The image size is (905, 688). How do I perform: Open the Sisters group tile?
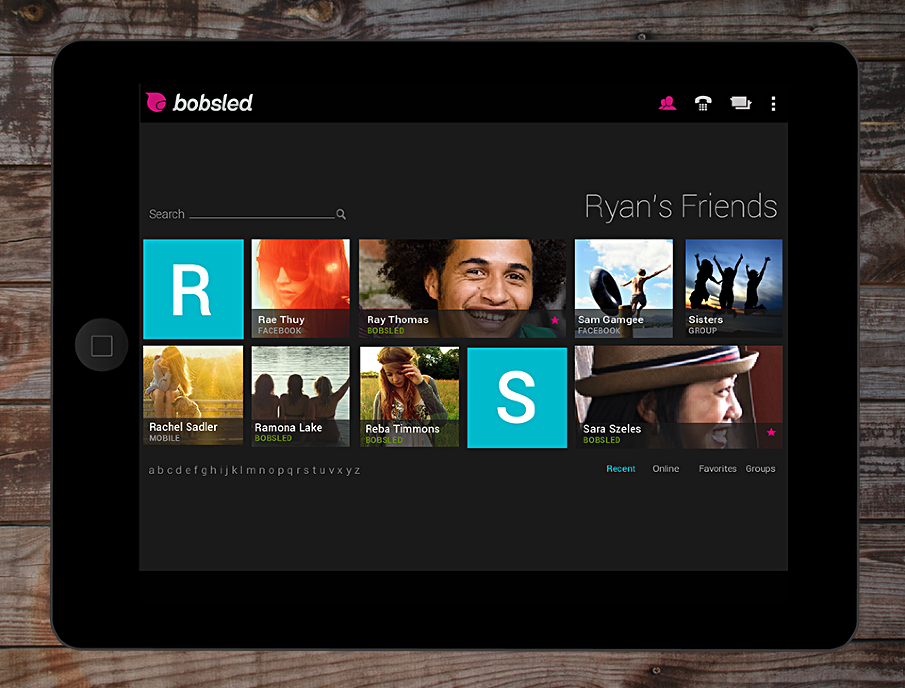[734, 289]
